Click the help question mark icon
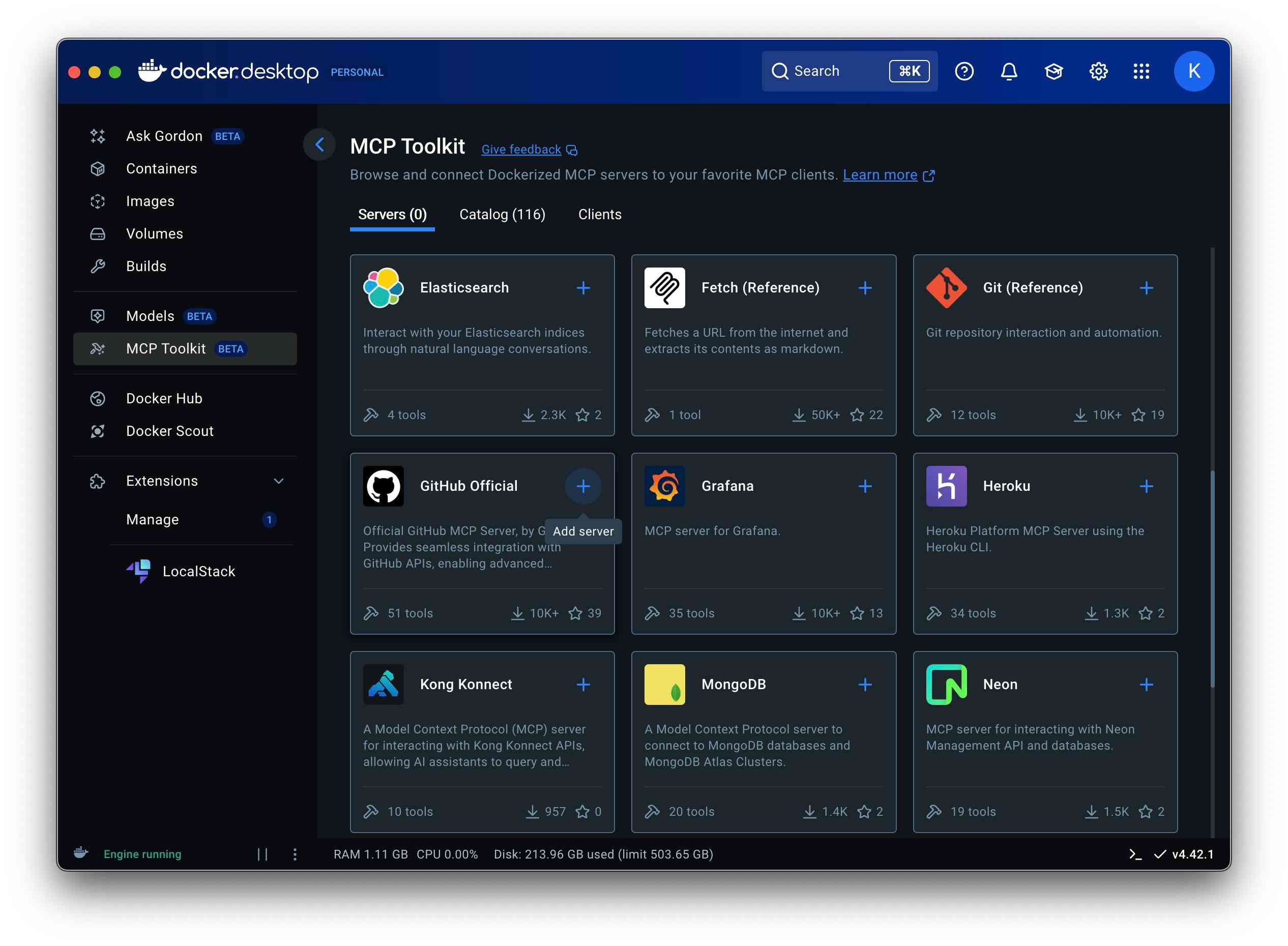Screen dimensions: 1288x946 point(964,71)
